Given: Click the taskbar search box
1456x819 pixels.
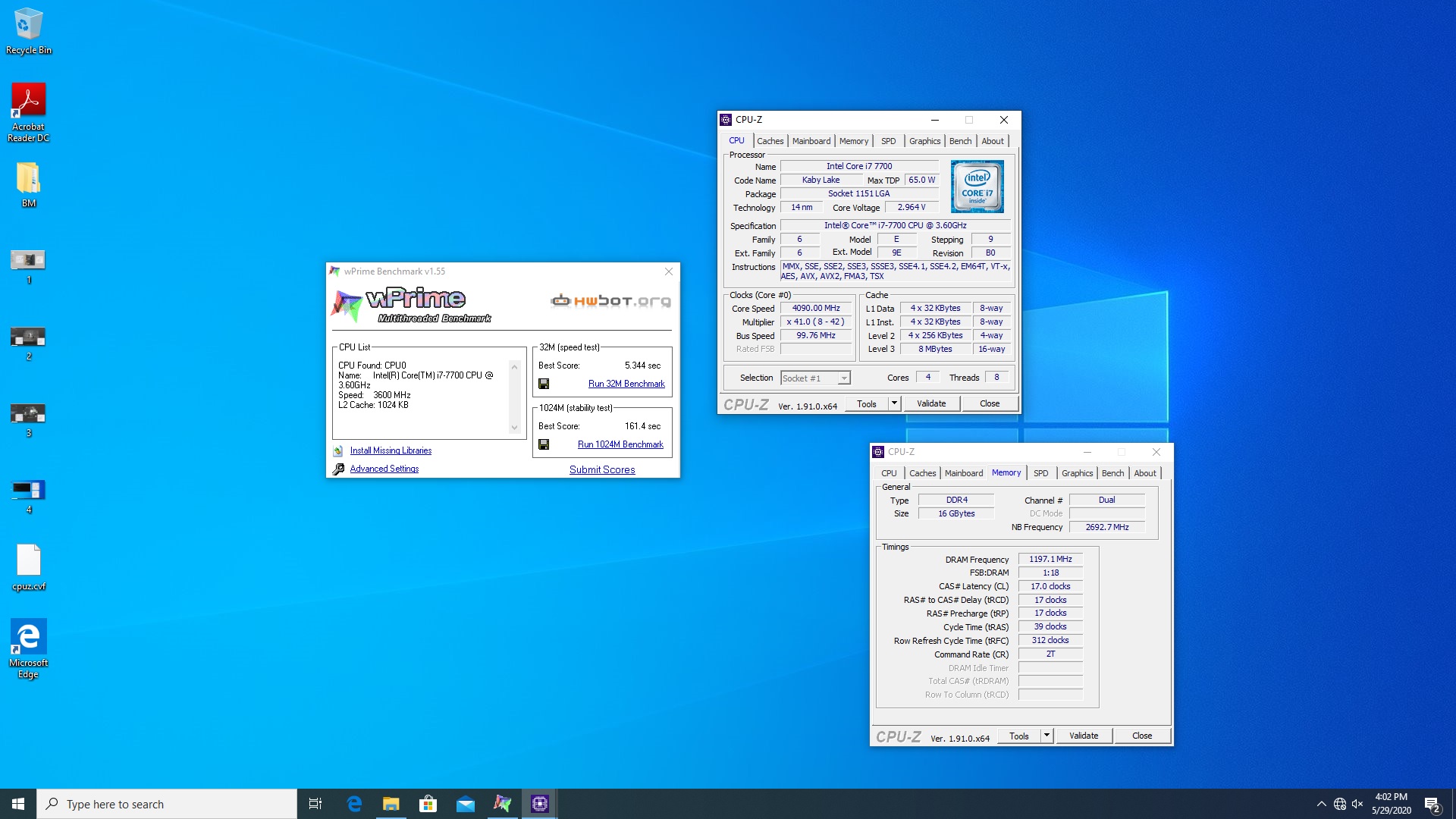Looking at the screenshot, I should coord(167,804).
